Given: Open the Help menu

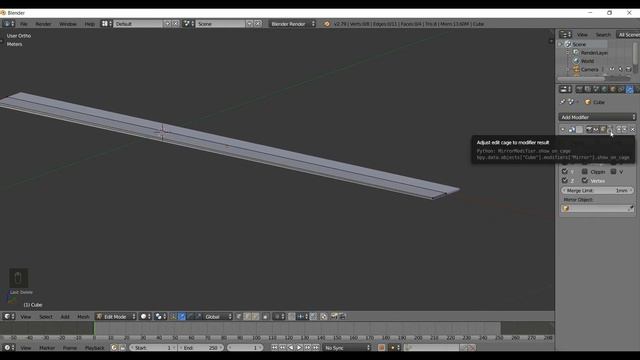Looking at the screenshot, I should 89,24.
